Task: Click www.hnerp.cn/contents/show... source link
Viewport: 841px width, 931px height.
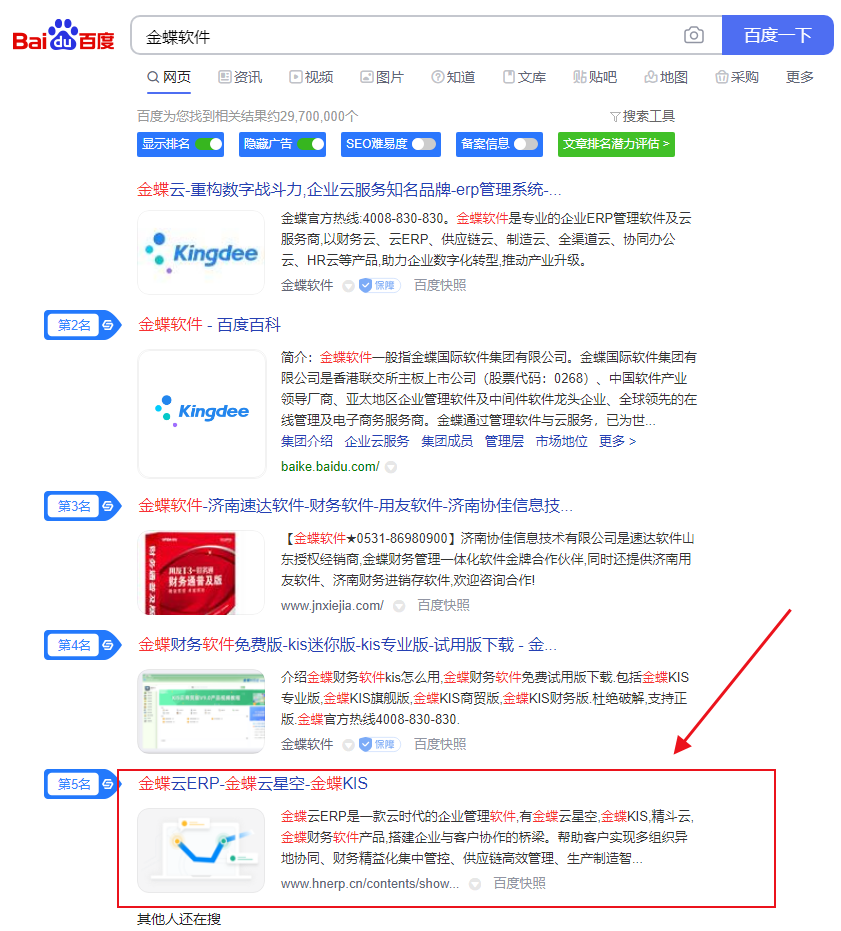Action: (x=370, y=884)
